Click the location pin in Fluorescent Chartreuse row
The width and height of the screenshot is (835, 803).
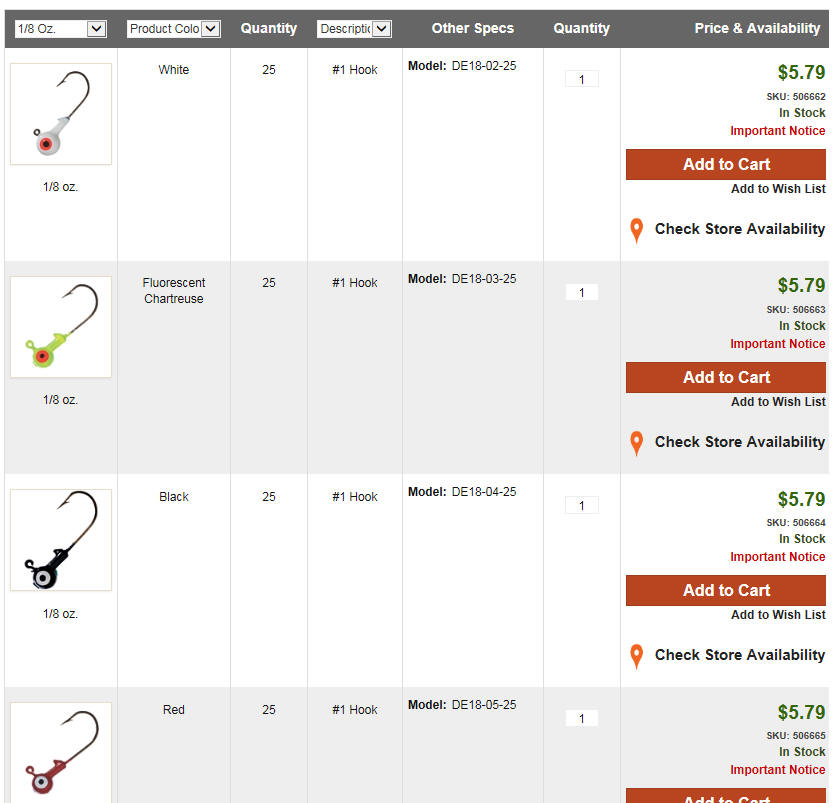pyautogui.click(x=636, y=444)
